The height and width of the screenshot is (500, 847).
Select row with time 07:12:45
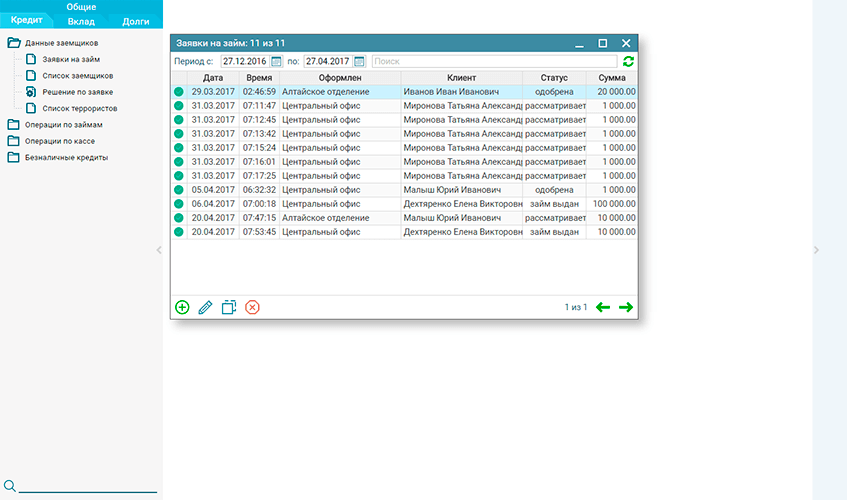404,120
